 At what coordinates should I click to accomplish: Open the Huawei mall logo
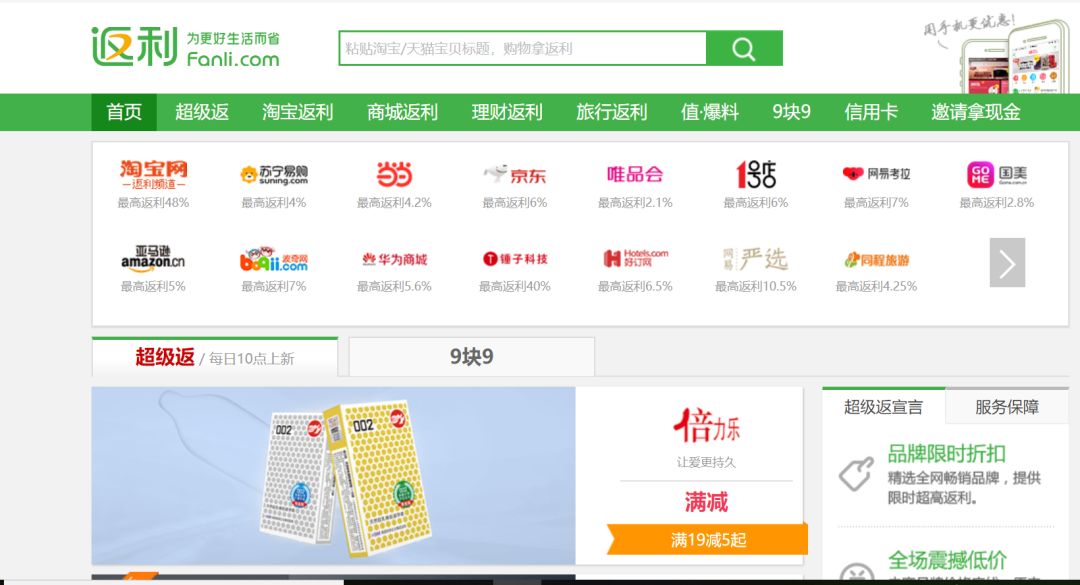[394, 259]
